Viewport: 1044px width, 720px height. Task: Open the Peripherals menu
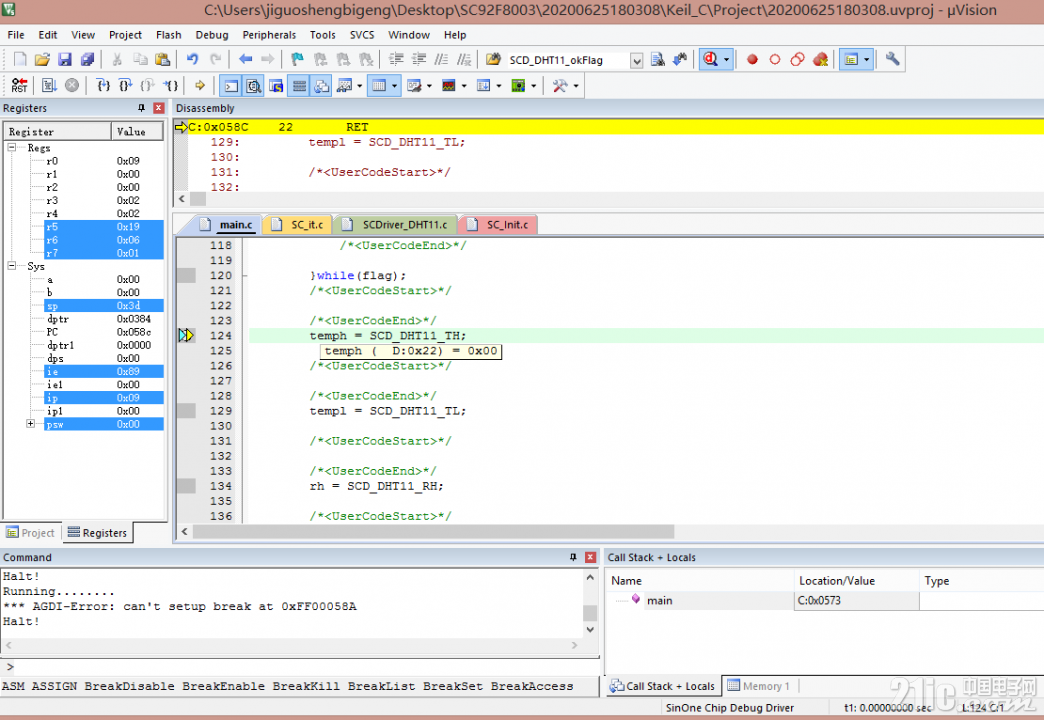coord(269,35)
